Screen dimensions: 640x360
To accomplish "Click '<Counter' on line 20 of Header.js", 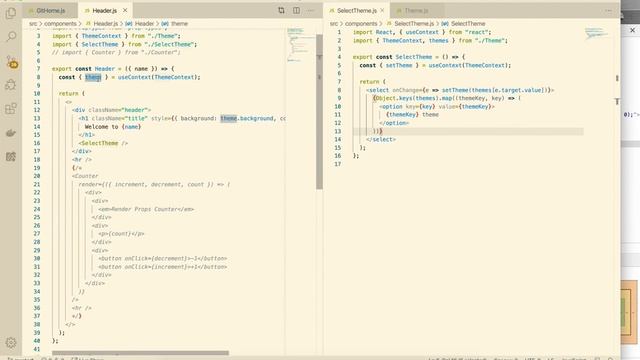I will [x=85, y=176].
